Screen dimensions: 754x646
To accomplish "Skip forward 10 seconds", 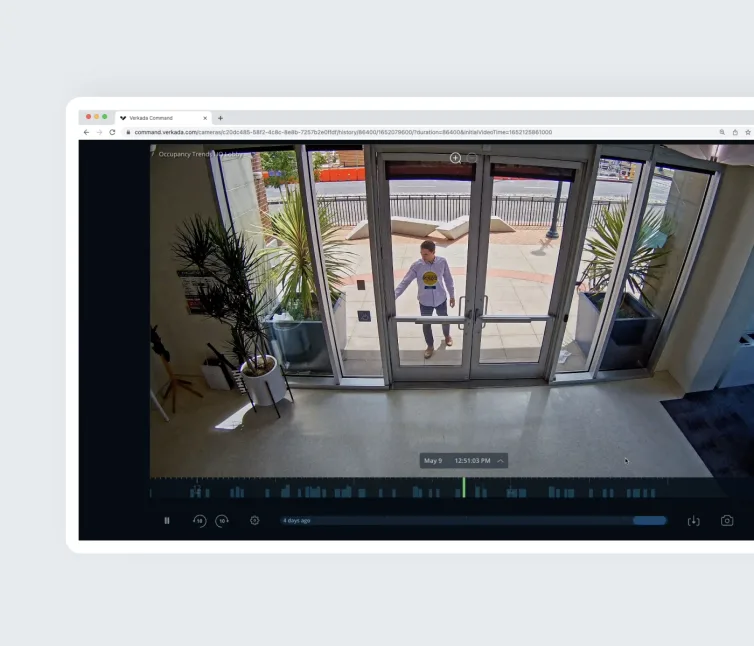I will coord(222,521).
